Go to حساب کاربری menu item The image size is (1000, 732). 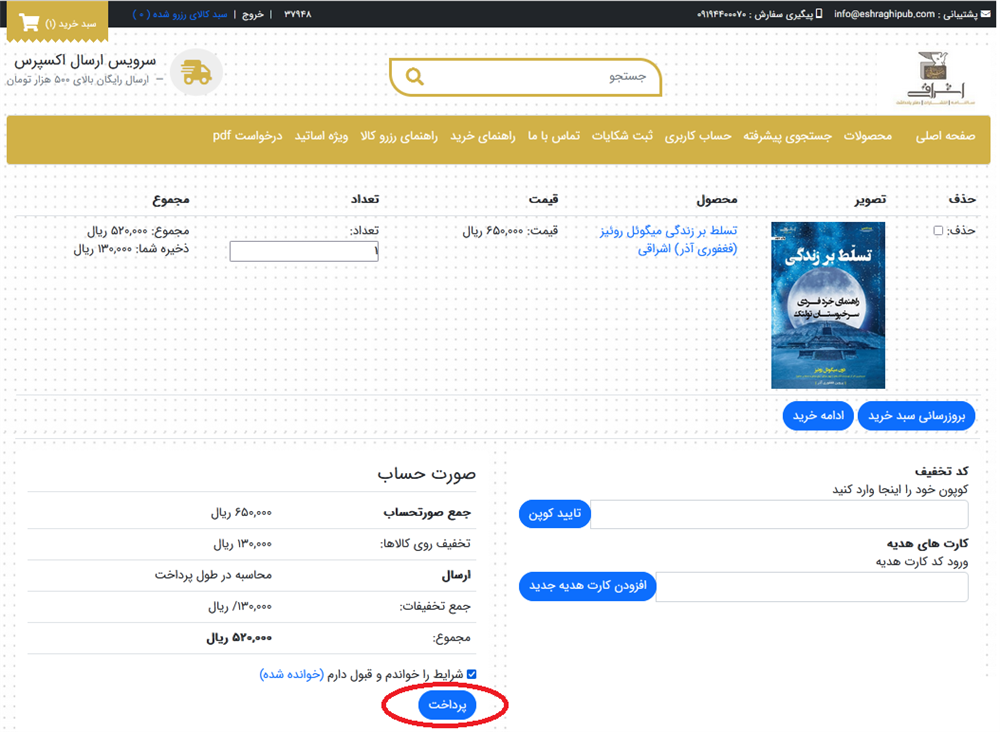(700, 136)
